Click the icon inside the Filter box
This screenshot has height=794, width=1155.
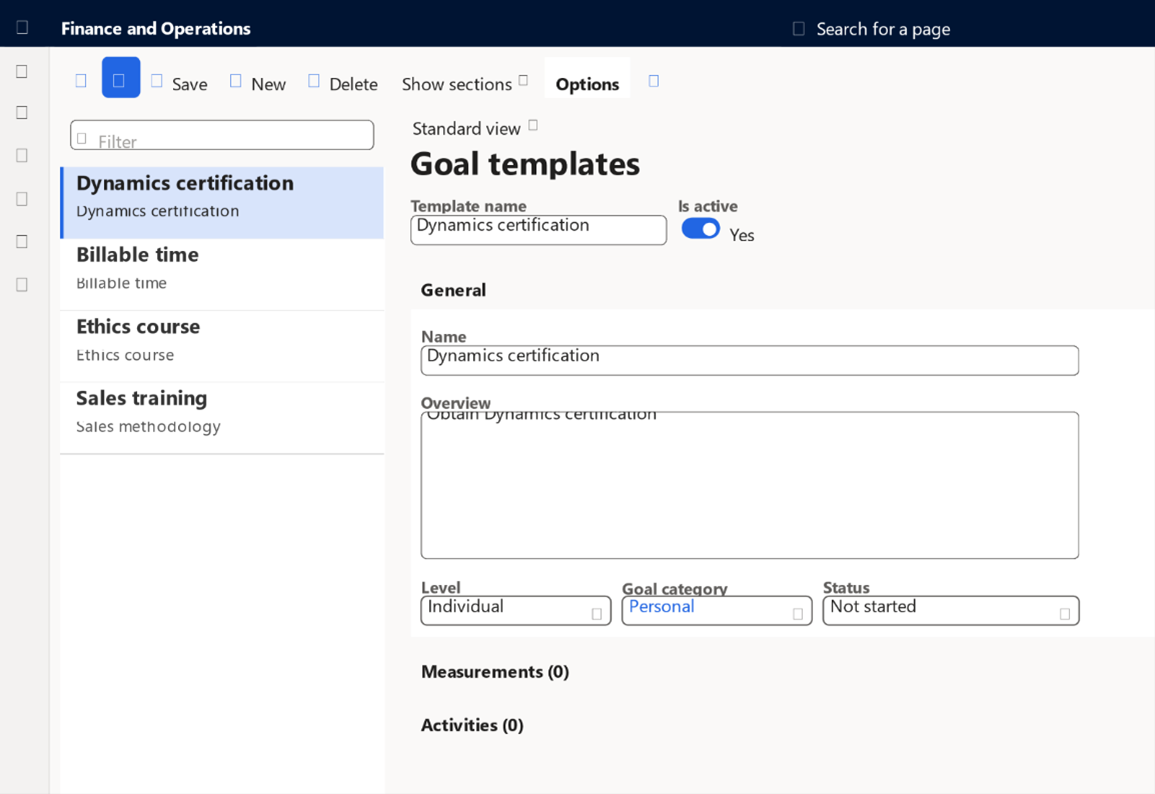tap(82, 138)
